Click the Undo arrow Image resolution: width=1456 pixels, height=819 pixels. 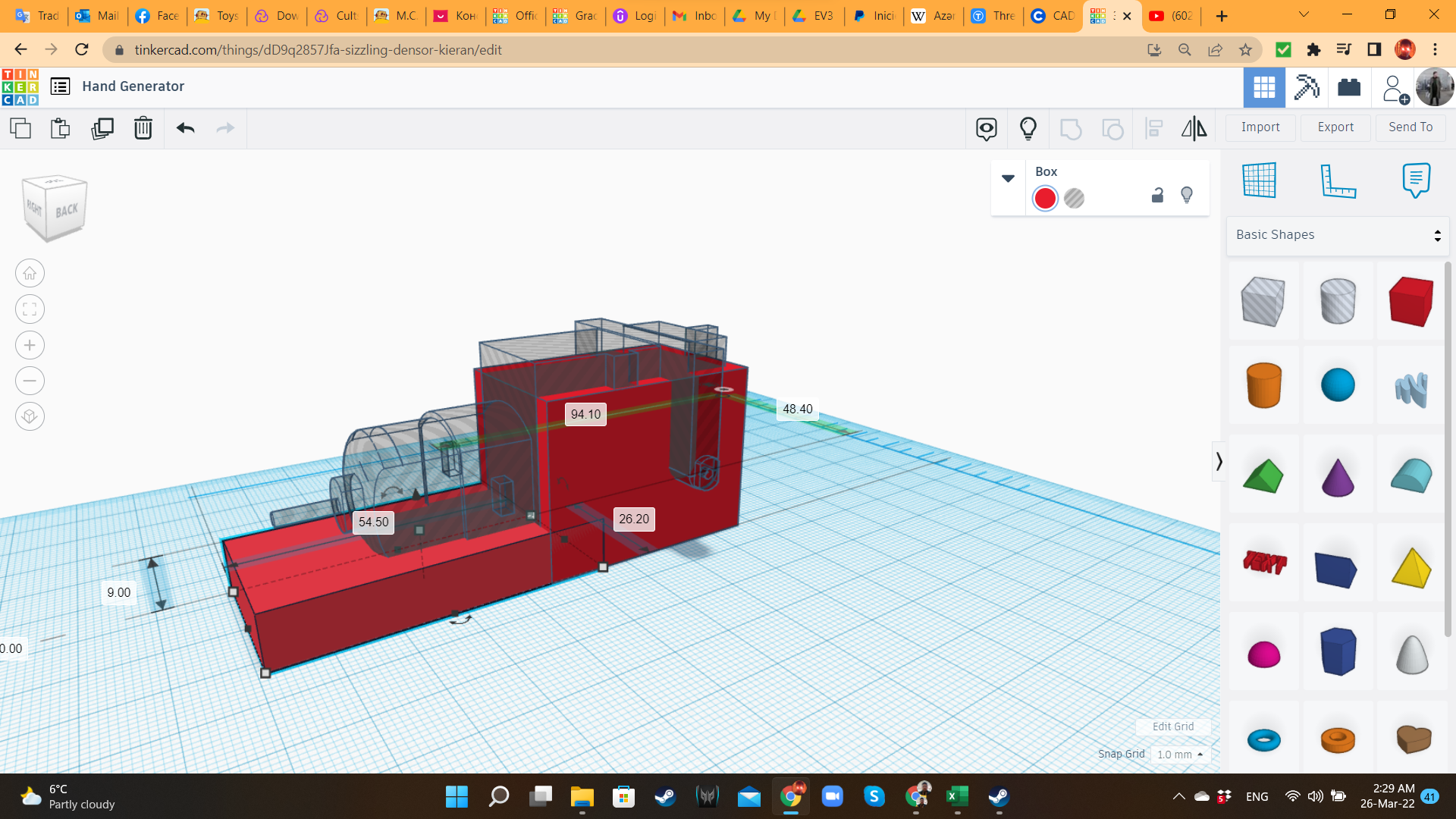186,128
